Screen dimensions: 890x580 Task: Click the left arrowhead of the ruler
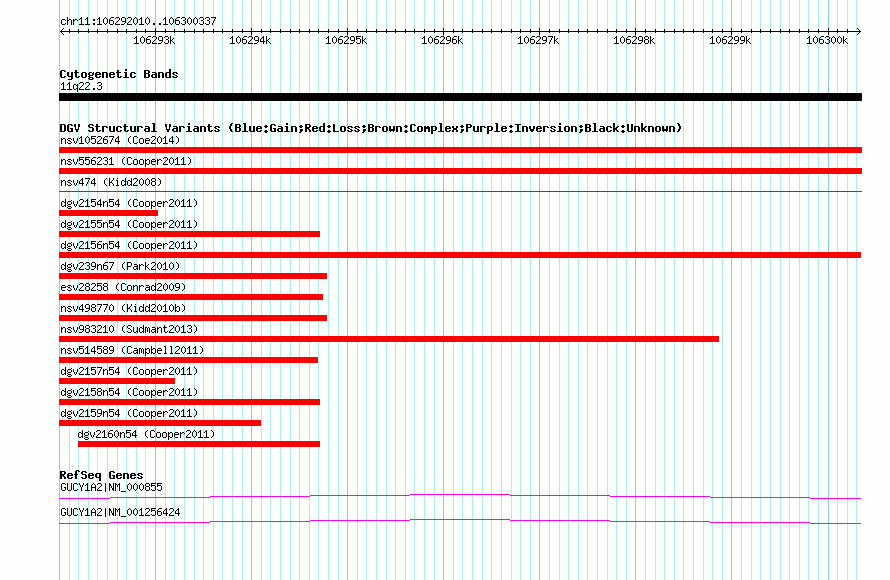pyautogui.click(x=62, y=31)
